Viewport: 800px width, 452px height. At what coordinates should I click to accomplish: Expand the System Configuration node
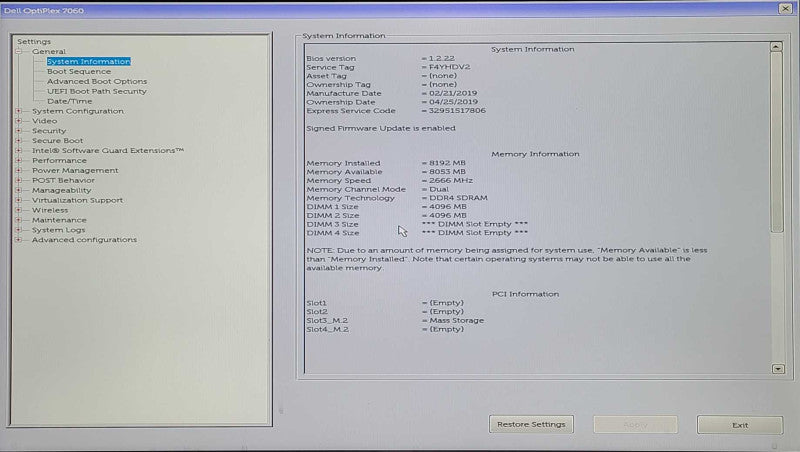19,111
